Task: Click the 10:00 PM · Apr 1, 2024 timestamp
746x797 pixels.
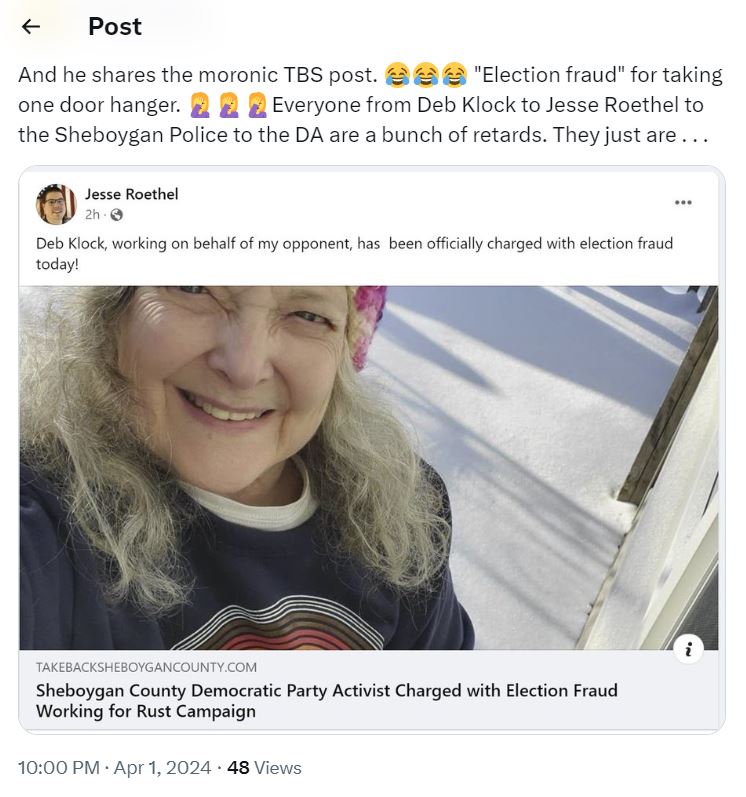Action: (114, 768)
